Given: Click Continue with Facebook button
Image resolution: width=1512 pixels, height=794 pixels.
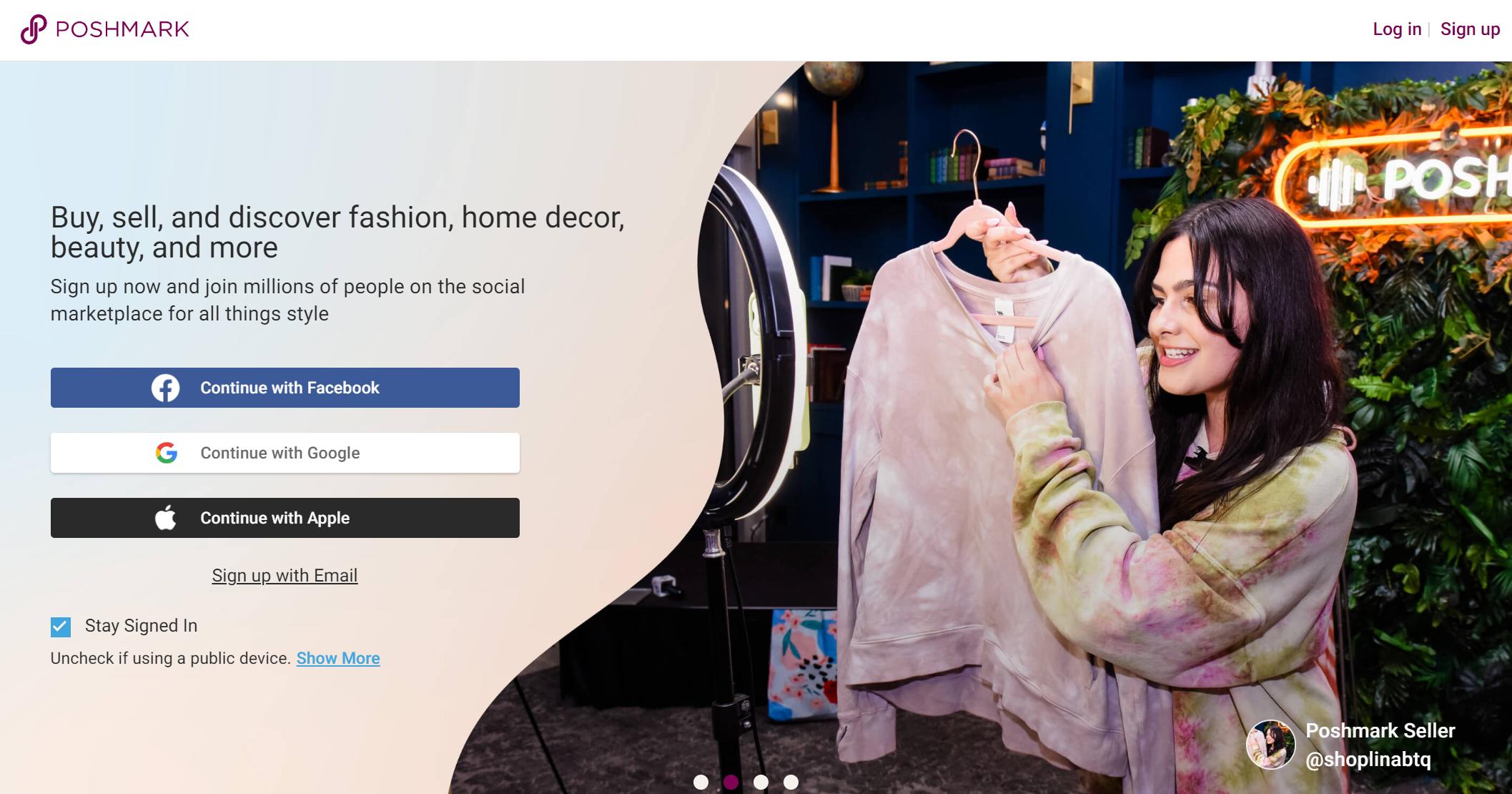Looking at the screenshot, I should 285,388.
